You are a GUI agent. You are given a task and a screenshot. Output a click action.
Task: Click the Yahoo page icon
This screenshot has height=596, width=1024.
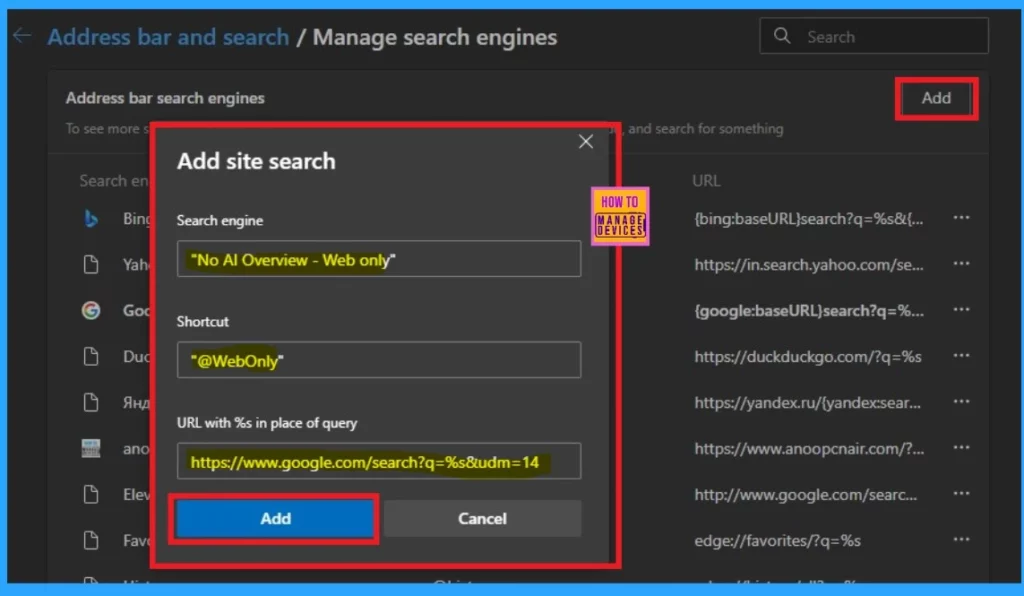(x=91, y=264)
